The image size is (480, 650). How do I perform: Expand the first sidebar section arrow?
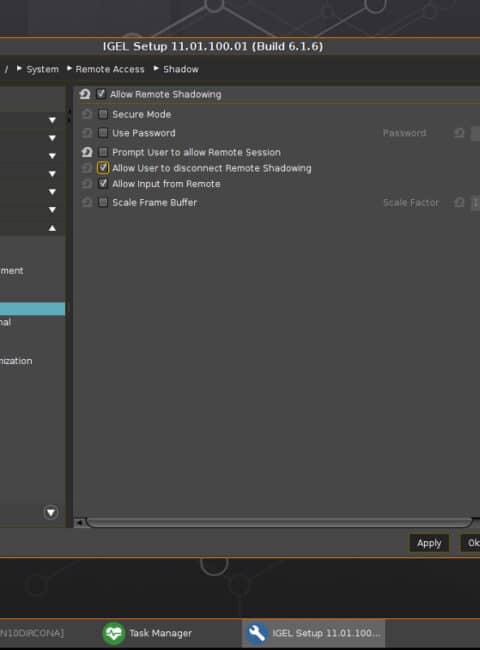tap(52, 120)
